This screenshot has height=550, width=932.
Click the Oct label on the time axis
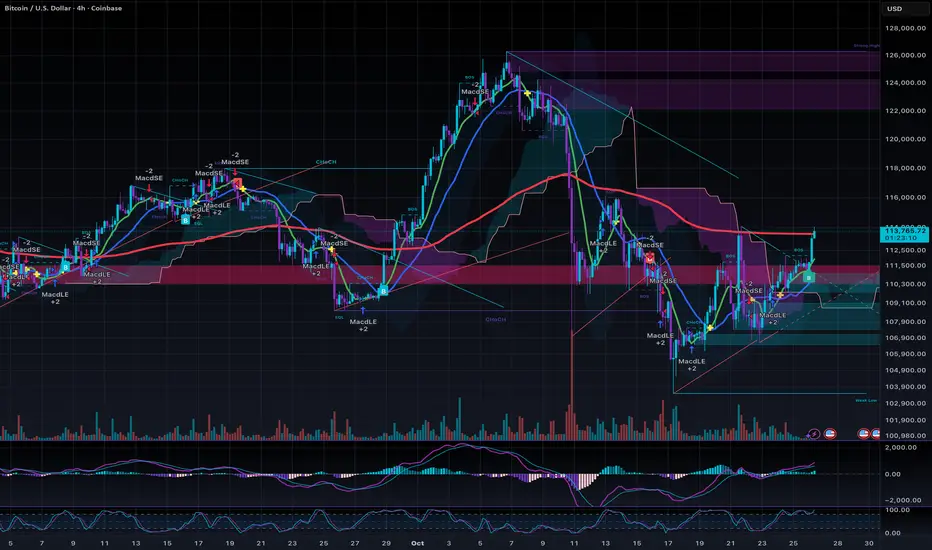[417, 543]
